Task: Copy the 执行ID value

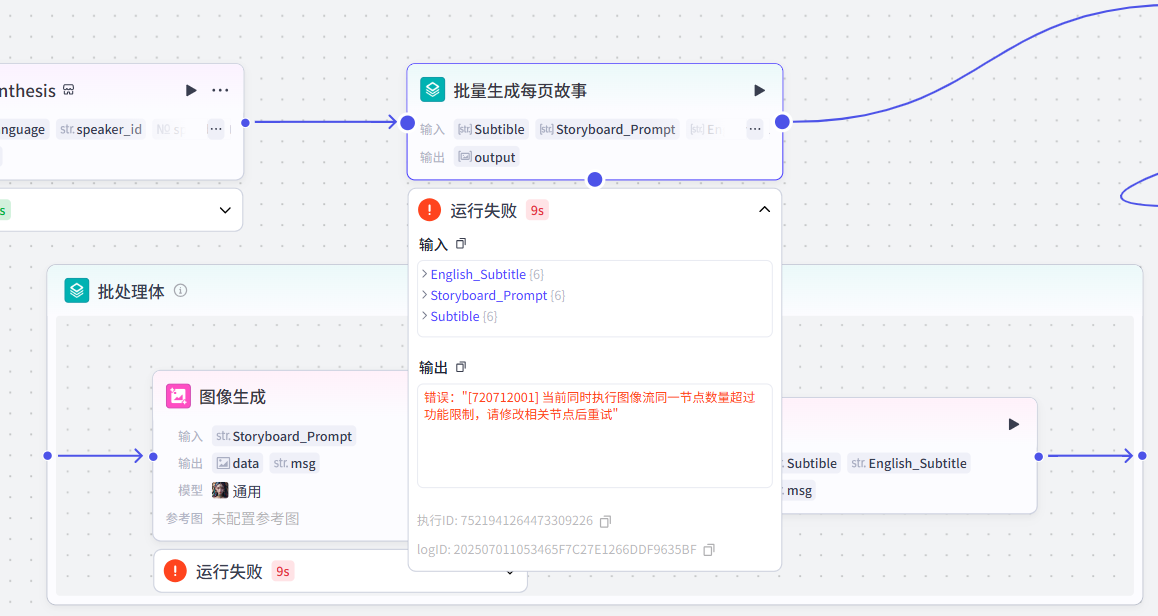Action: coord(605,521)
